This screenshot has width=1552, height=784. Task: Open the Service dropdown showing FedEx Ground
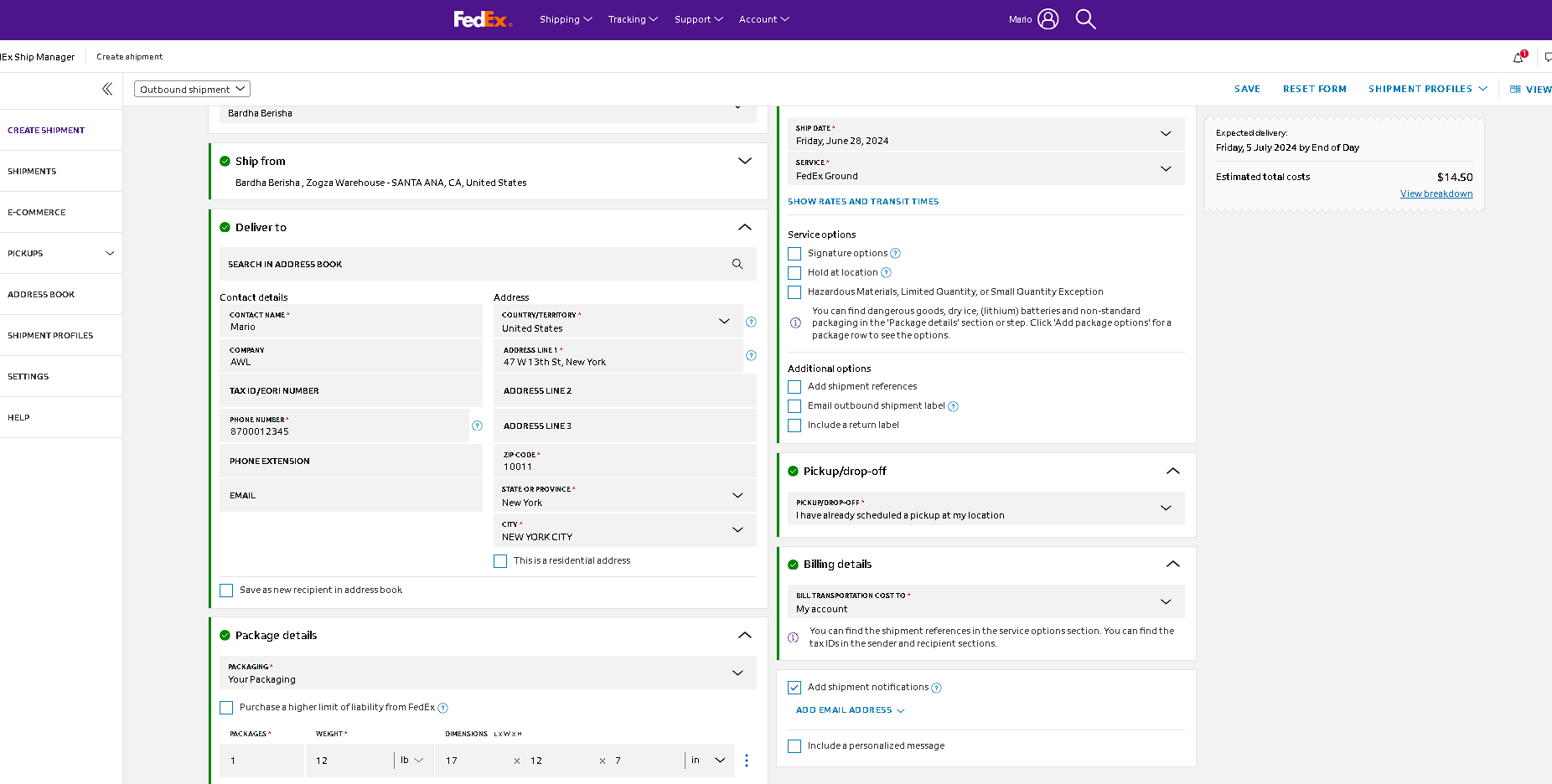986,168
